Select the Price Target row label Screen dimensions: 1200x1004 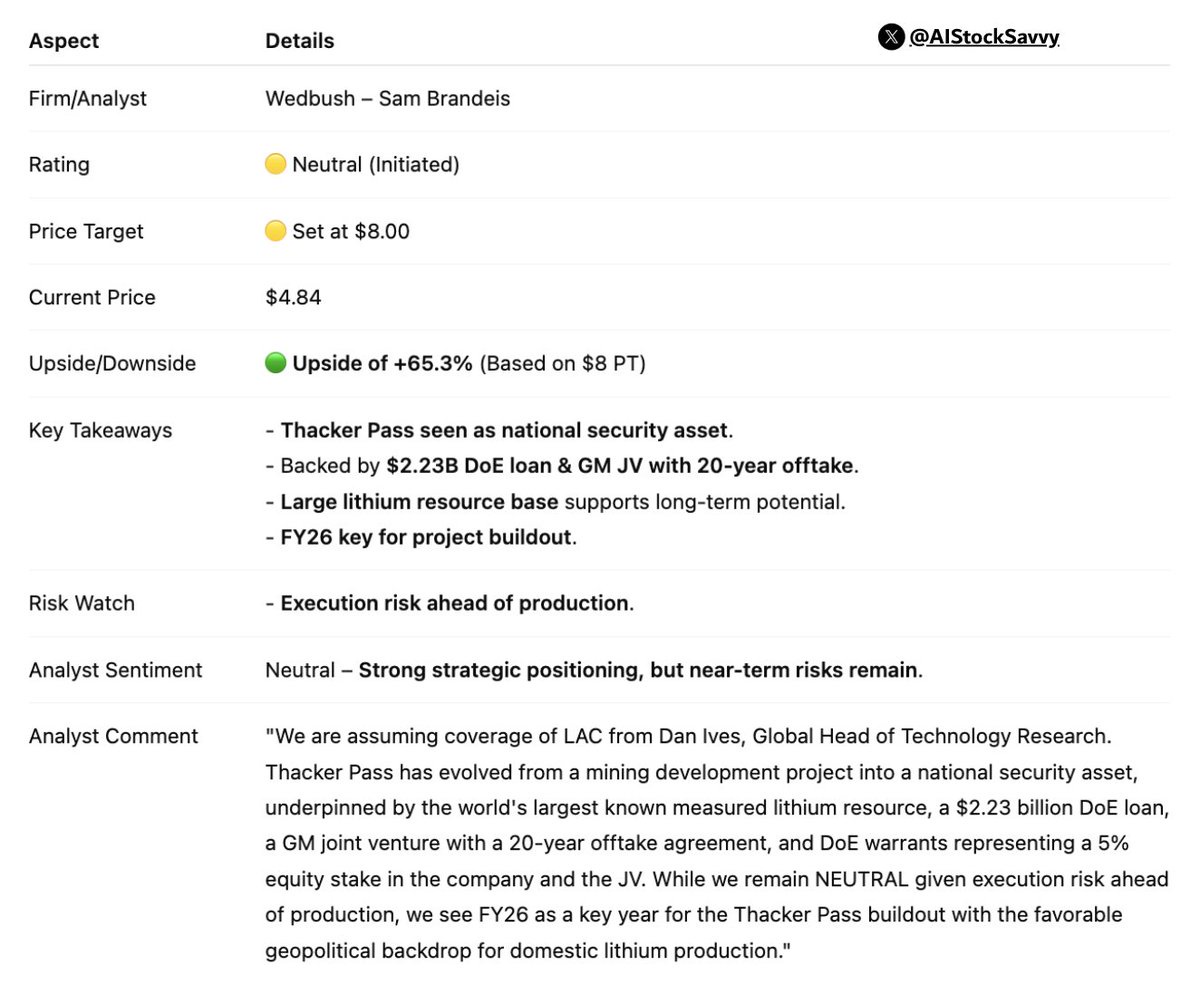click(86, 231)
